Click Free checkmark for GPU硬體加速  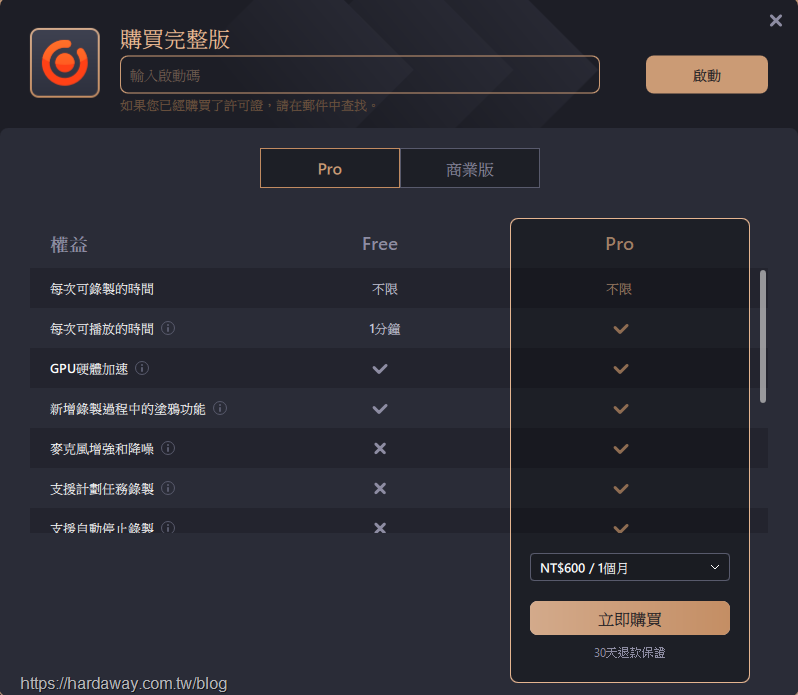click(x=380, y=368)
